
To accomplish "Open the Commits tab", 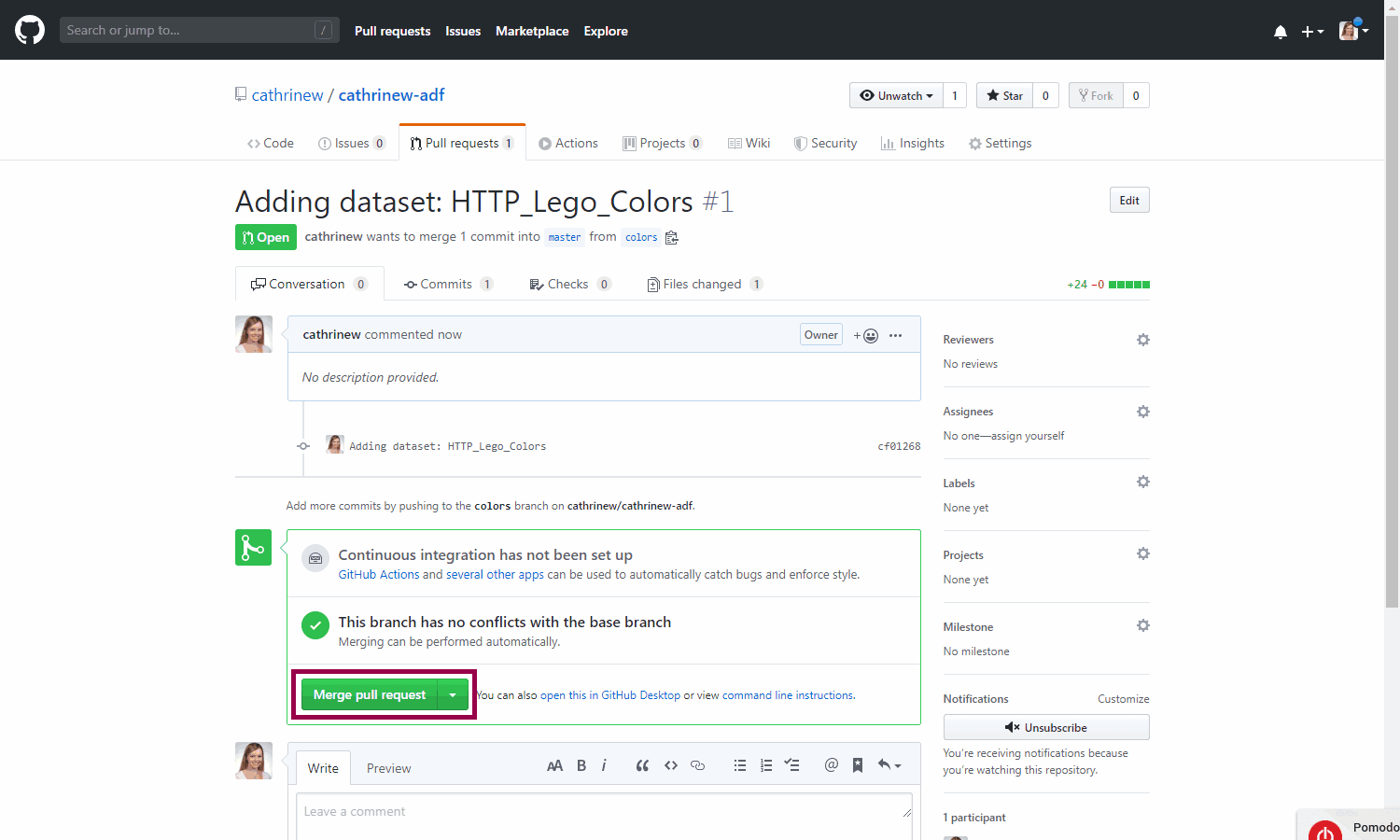I will pos(446,285).
